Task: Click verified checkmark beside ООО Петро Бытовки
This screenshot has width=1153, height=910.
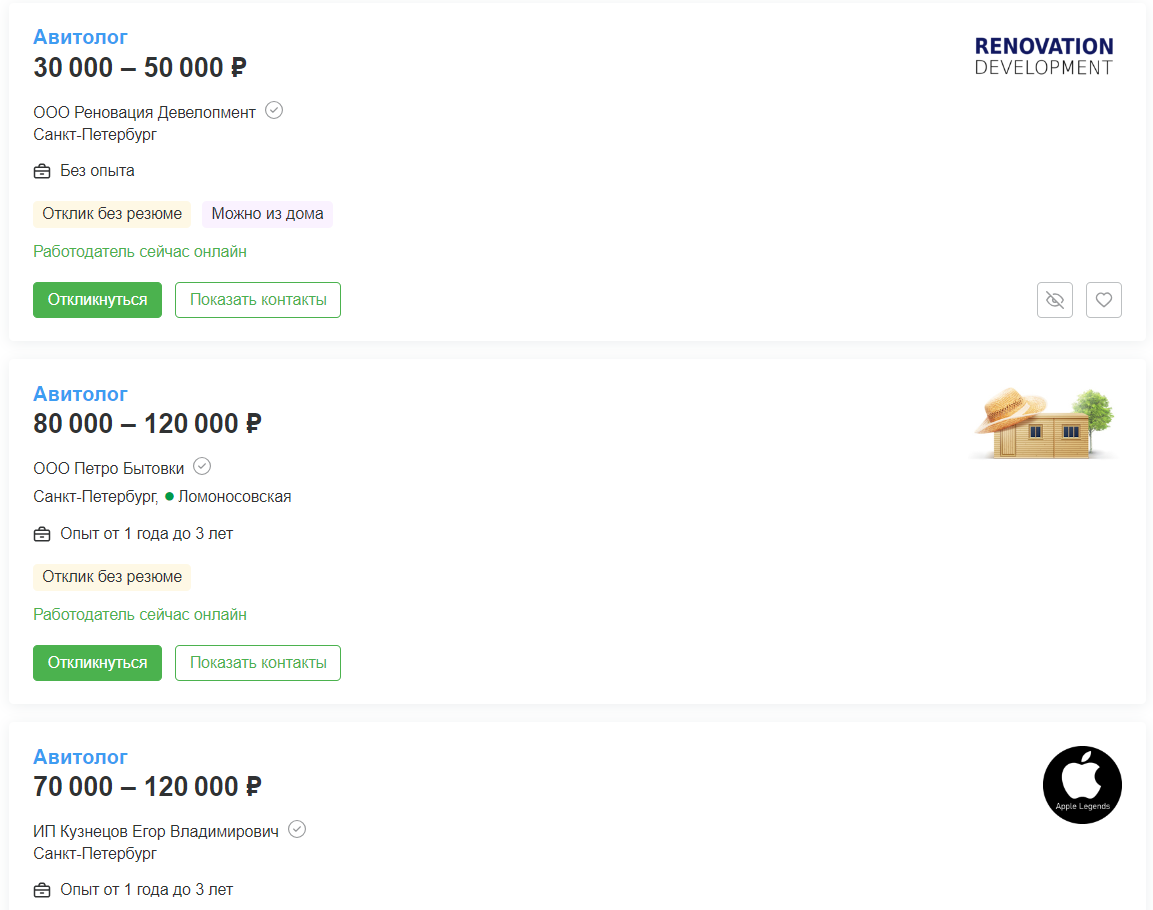Action: tap(202, 467)
